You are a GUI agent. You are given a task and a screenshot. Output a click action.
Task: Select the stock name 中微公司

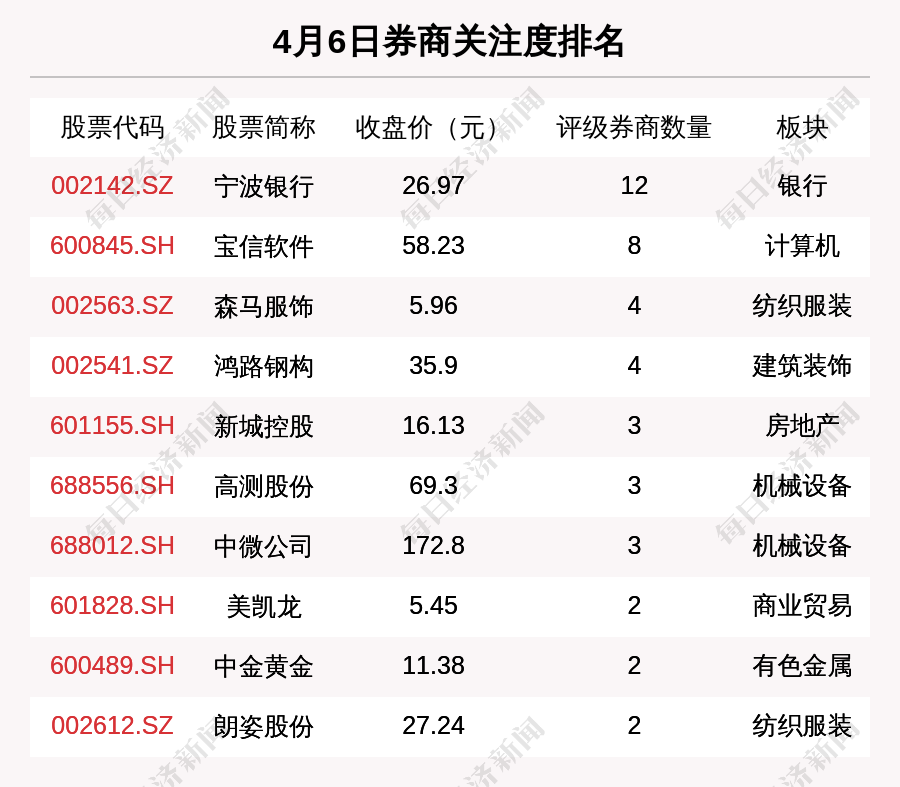click(263, 546)
